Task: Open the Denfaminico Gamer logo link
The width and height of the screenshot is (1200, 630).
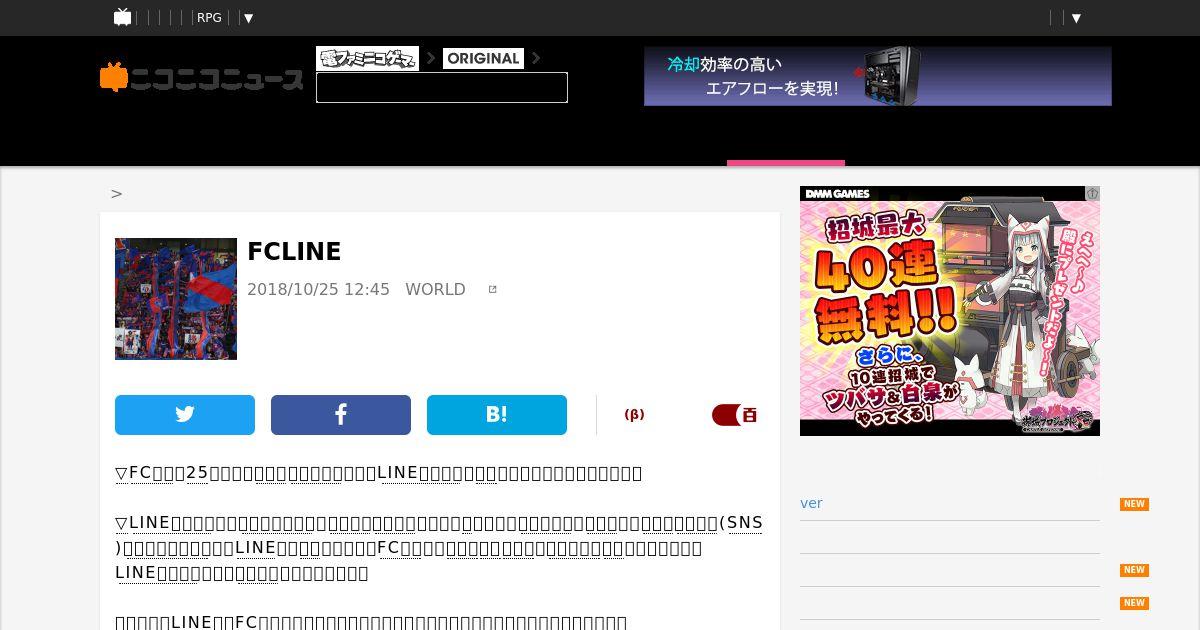Action: pos(367,58)
